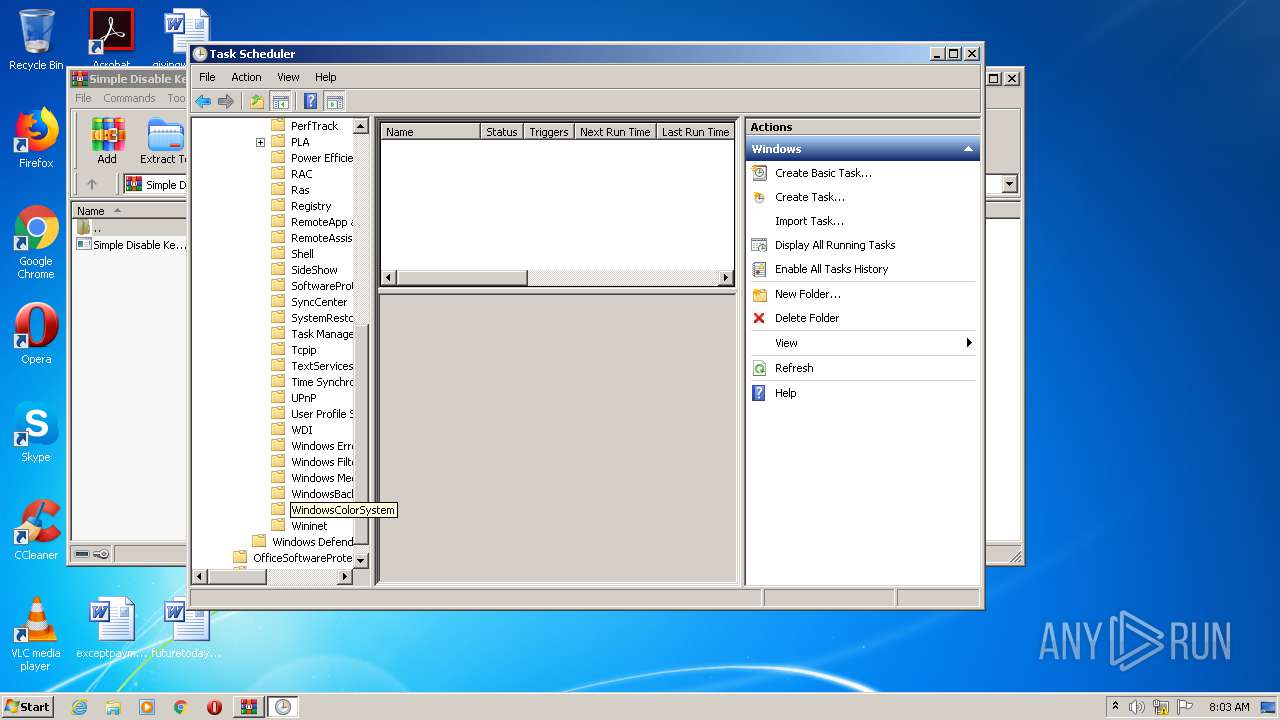Click Enable All Tasks History action
This screenshot has height=720, width=1280.
pyautogui.click(x=831, y=269)
